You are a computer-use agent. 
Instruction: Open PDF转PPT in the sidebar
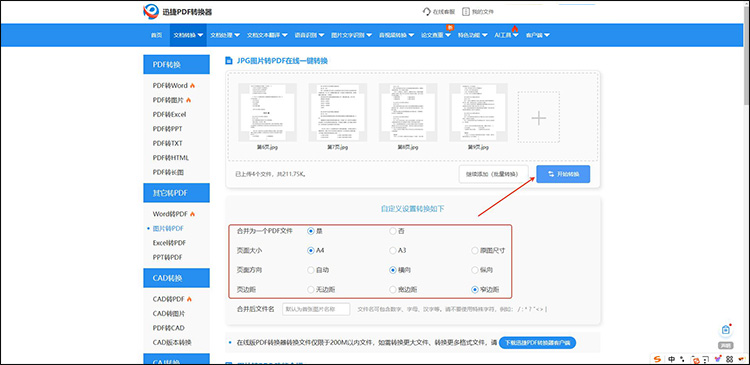167,129
